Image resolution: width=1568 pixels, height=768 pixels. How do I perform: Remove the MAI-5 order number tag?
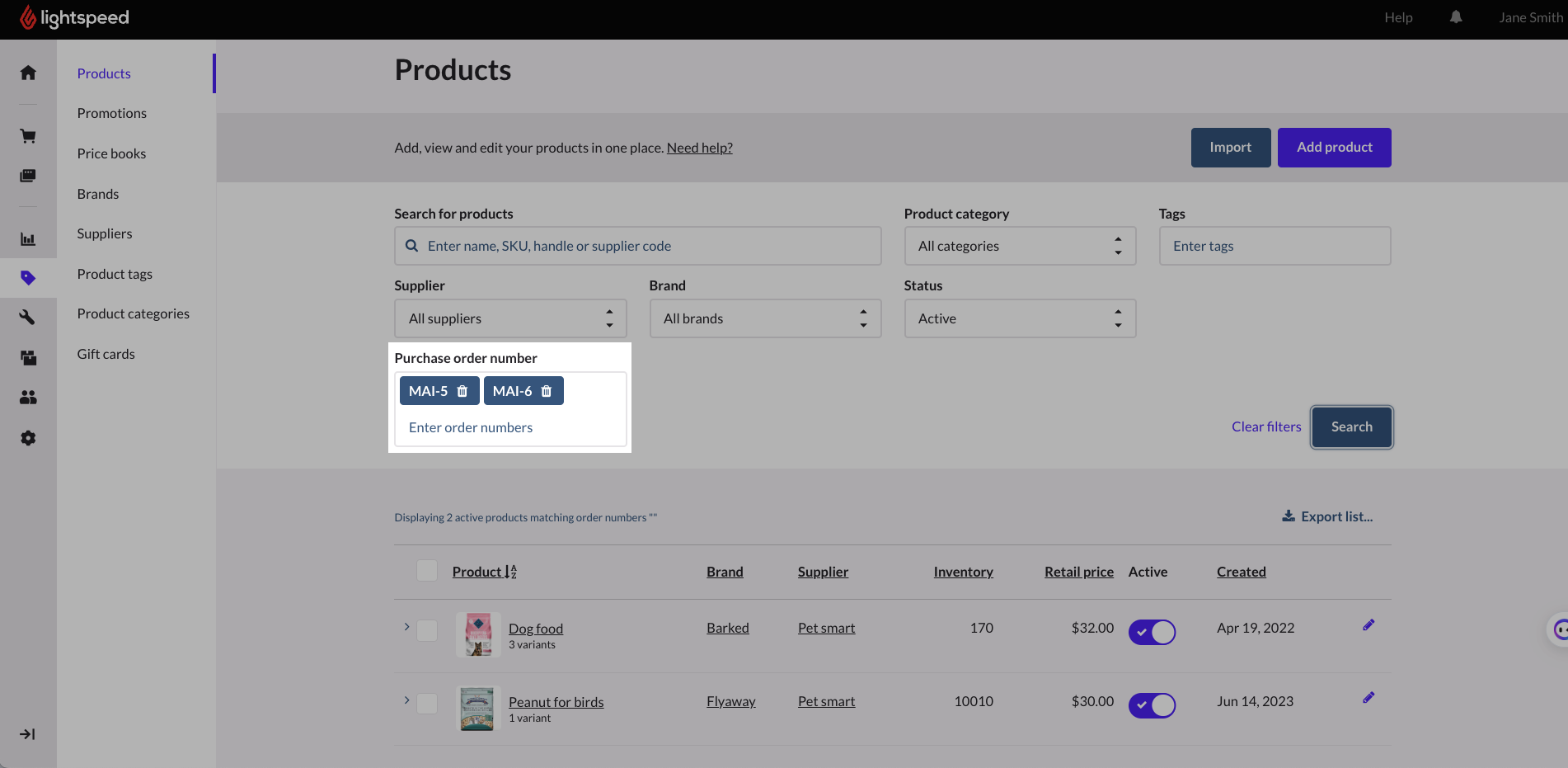(x=462, y=391)
